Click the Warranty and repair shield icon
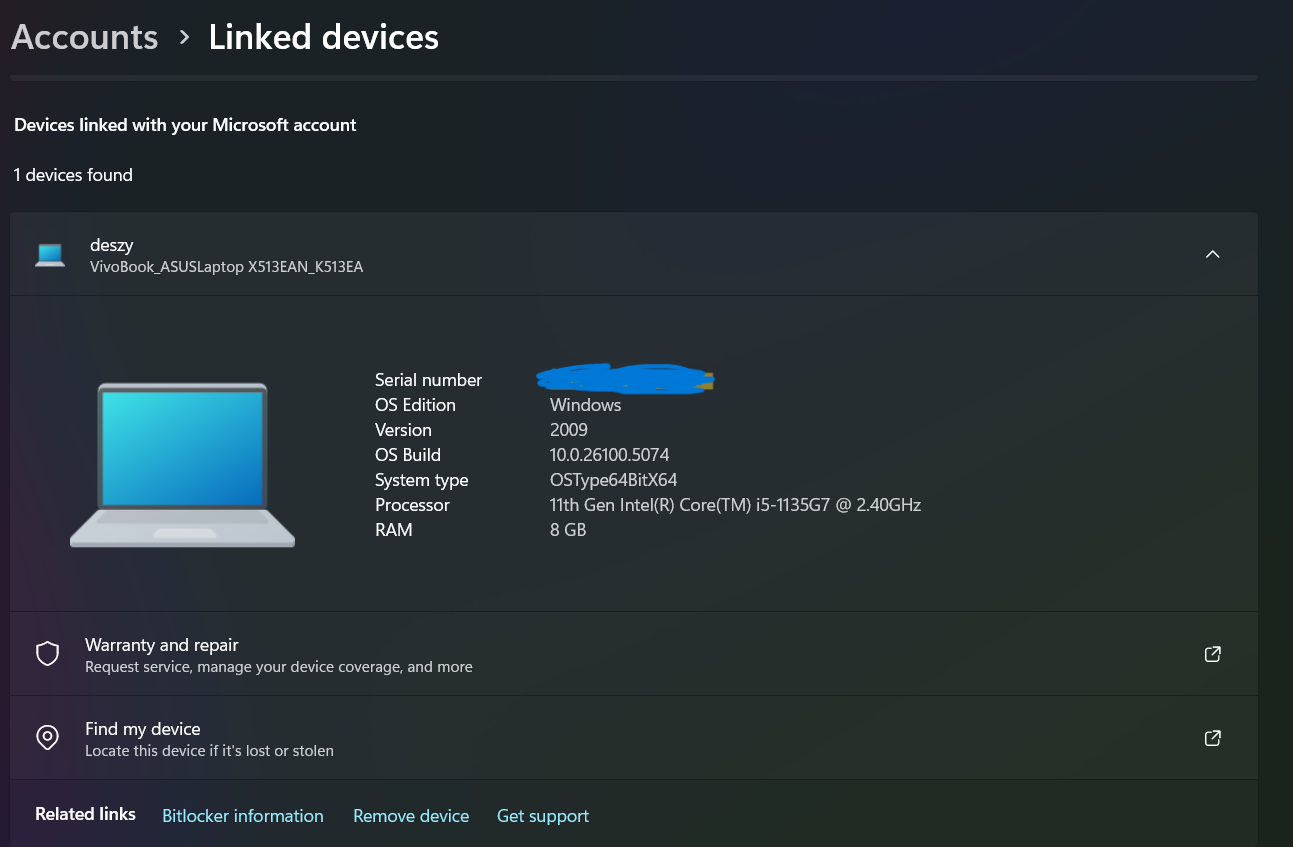This screenshot has width=1293, height=847. pyautogui.click(x=47, y=654)
